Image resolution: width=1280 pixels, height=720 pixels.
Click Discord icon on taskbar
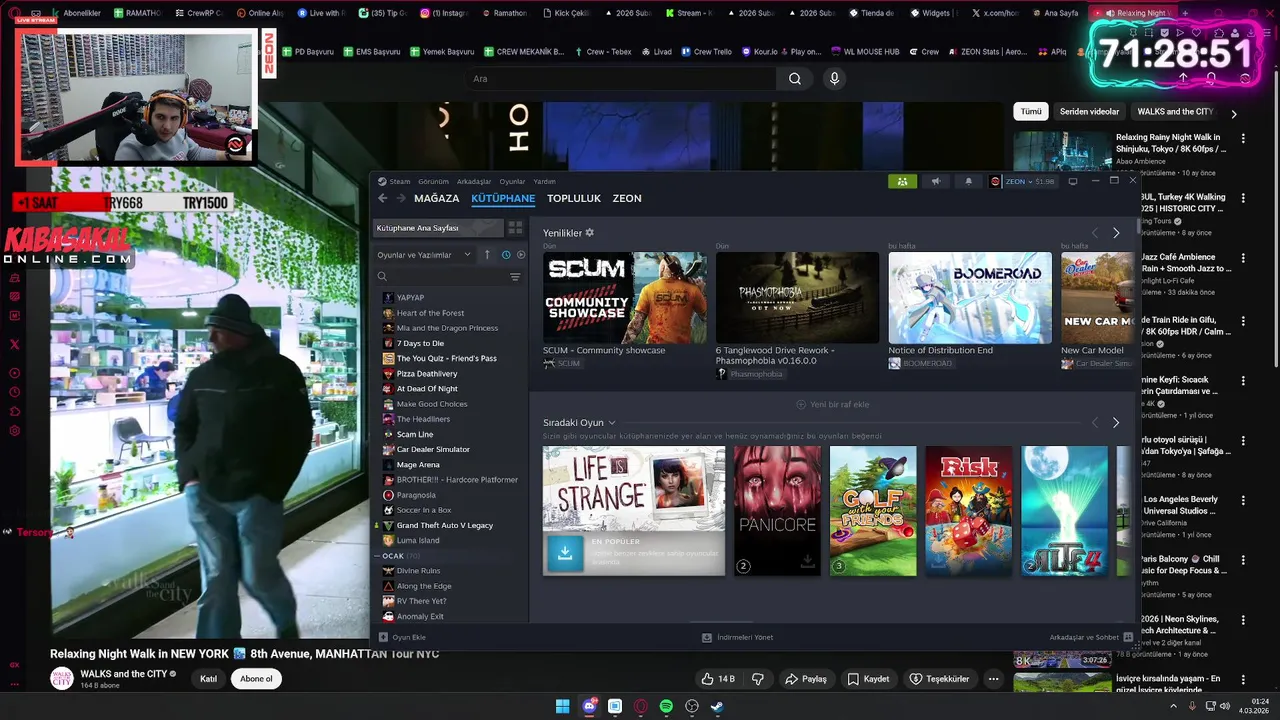pos(589,706)
